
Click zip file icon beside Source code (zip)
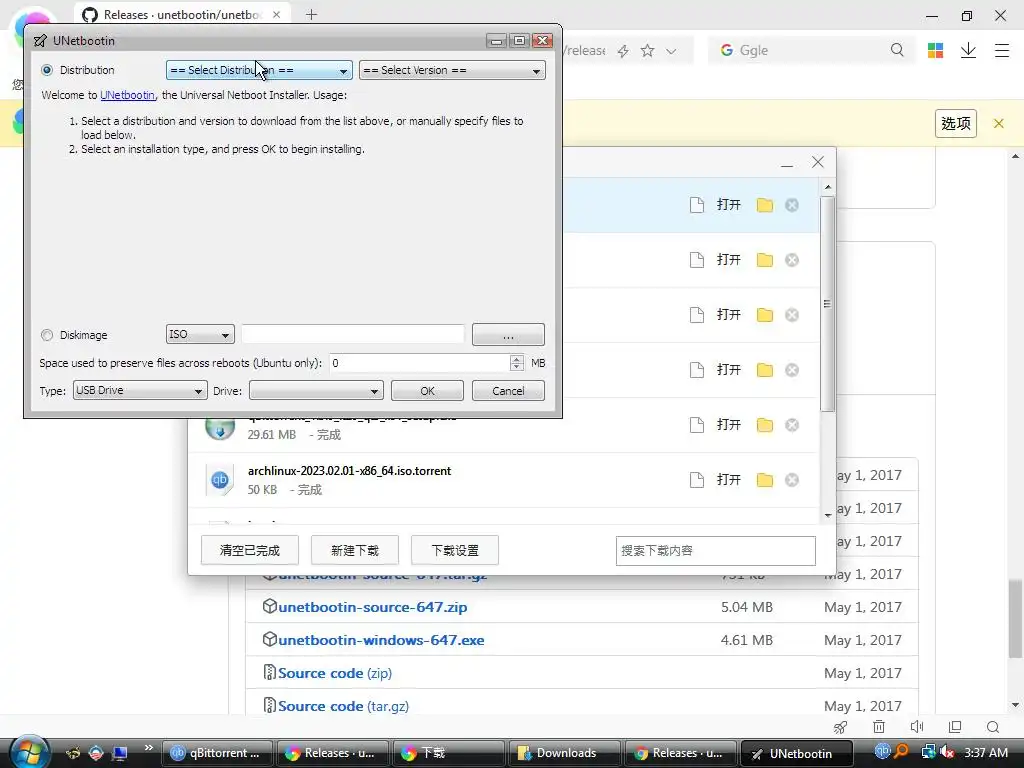(x=269, y=671)
